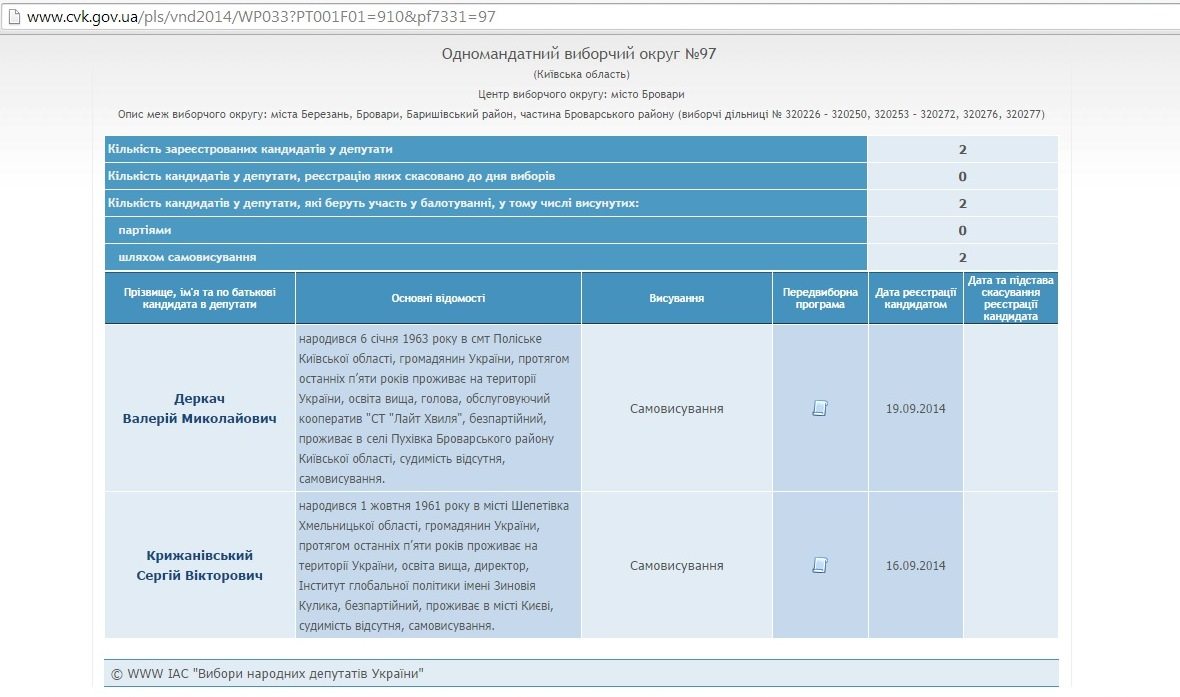Select the партіями summary row

pyautogui.click(x=581, y=230)
